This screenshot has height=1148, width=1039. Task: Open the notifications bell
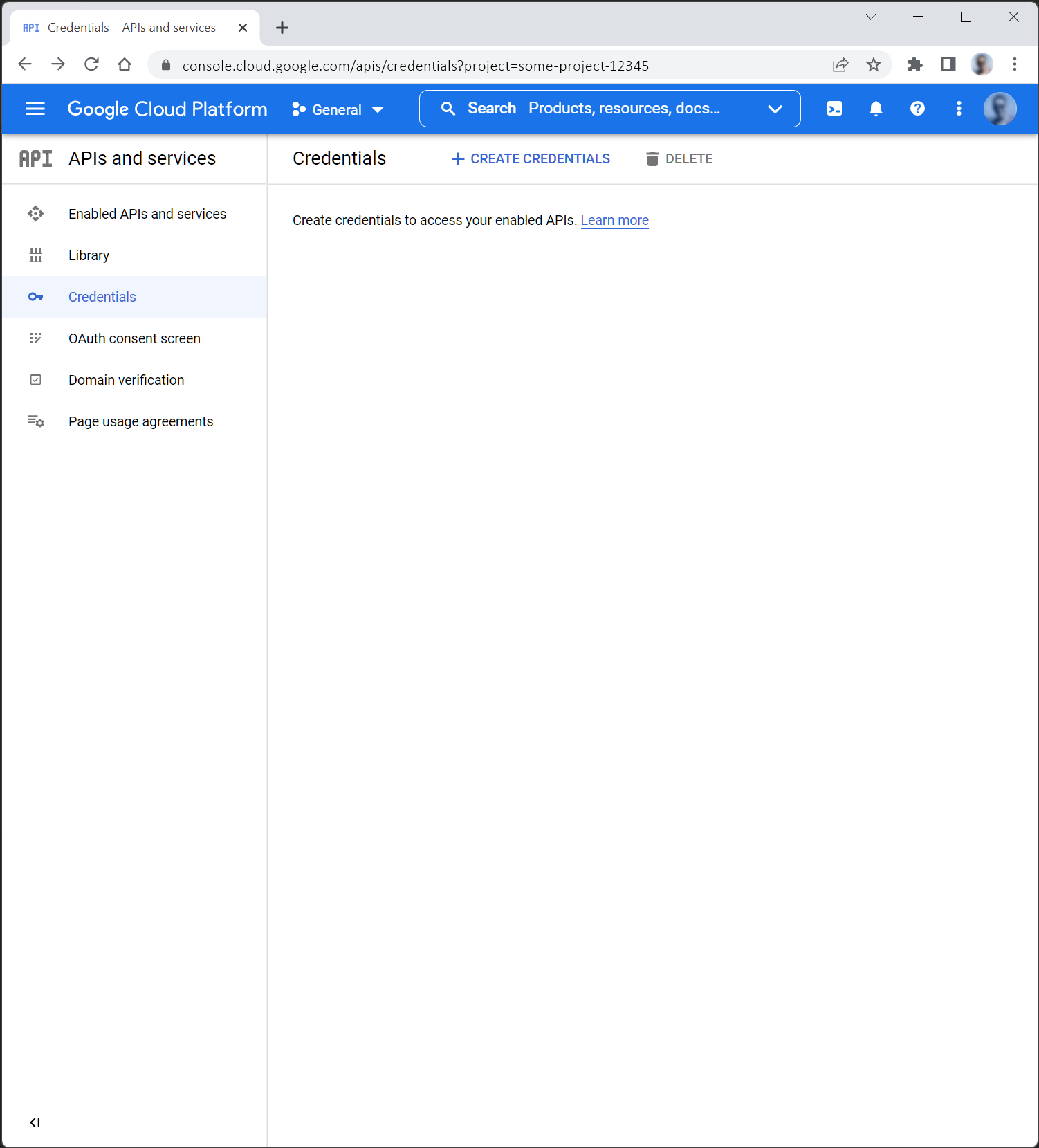click(x=876, y=109)
